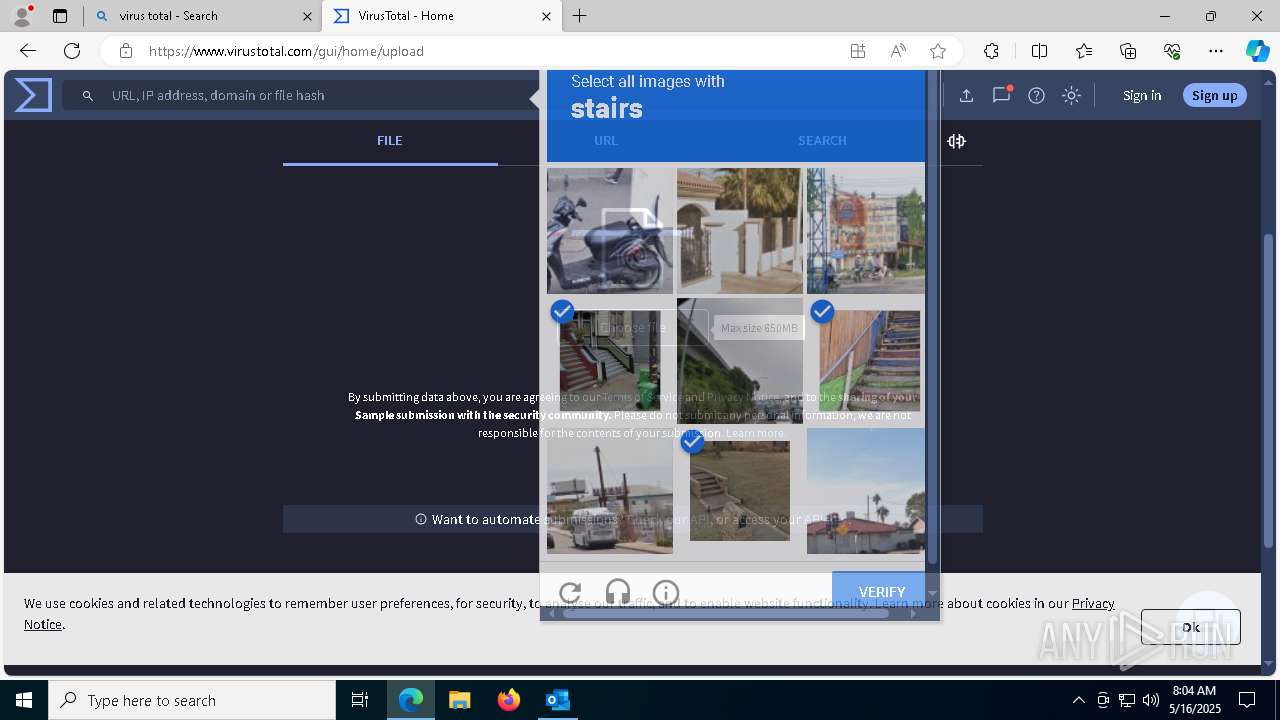The width and height of the screenshot is (1280, 720).
Task: Select the motorcycle captcha image
Action: click(610, 231)
